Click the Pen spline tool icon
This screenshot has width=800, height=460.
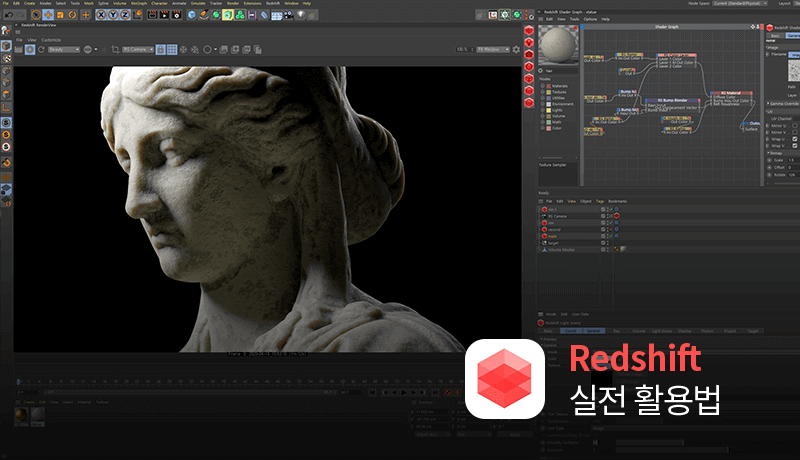click(204, 15)
